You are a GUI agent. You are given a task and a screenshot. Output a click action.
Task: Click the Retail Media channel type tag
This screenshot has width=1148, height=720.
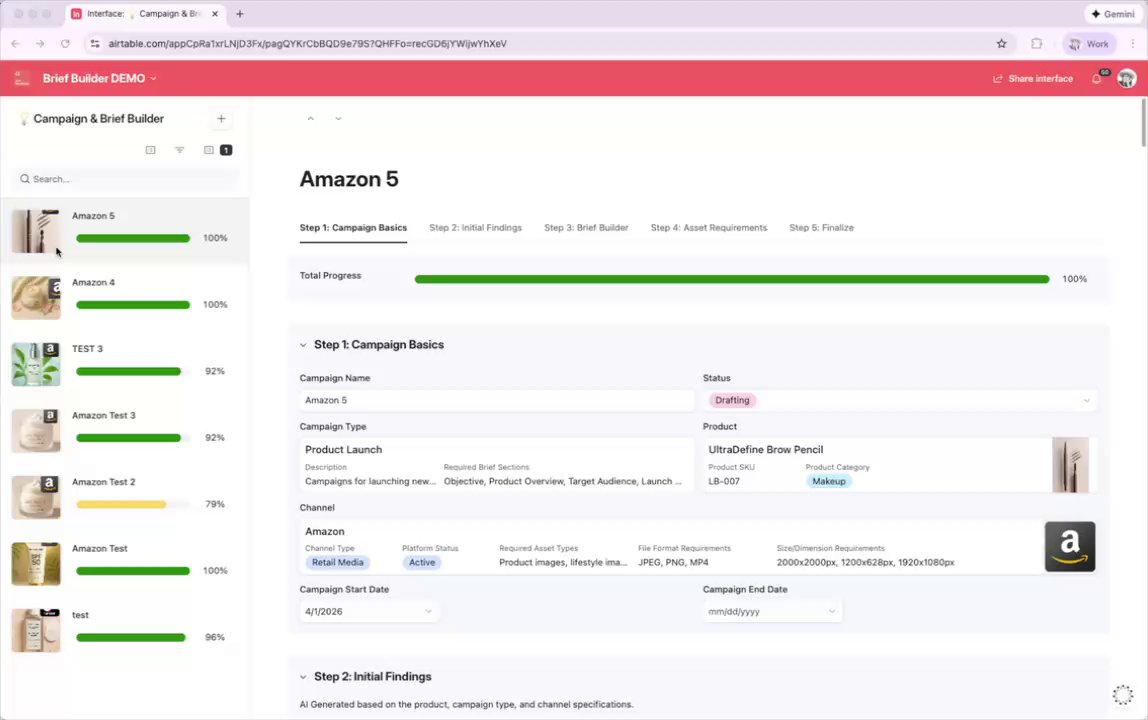[x=338, y=563]
